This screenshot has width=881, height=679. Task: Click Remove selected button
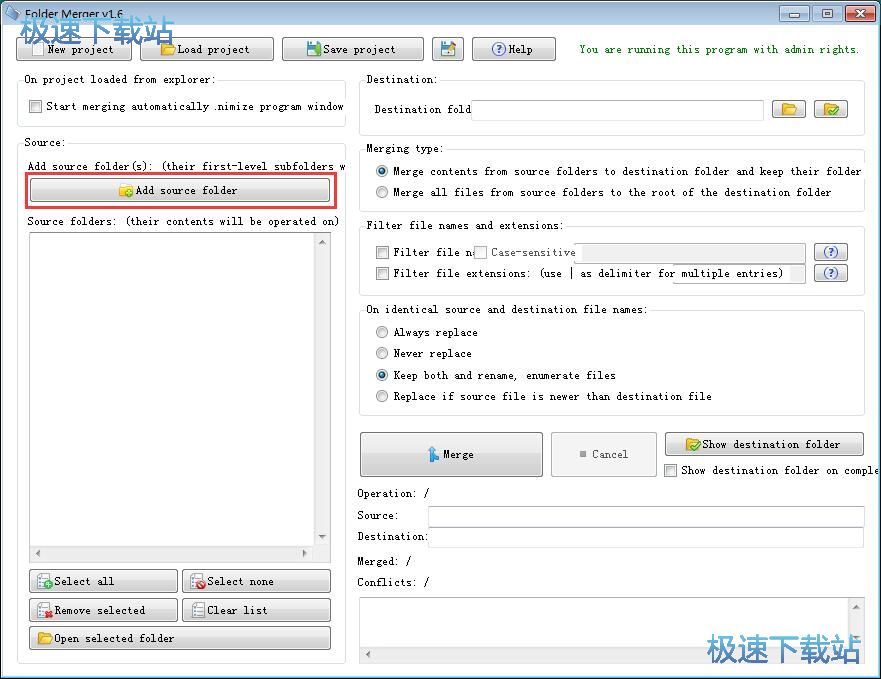click(103, 610)
